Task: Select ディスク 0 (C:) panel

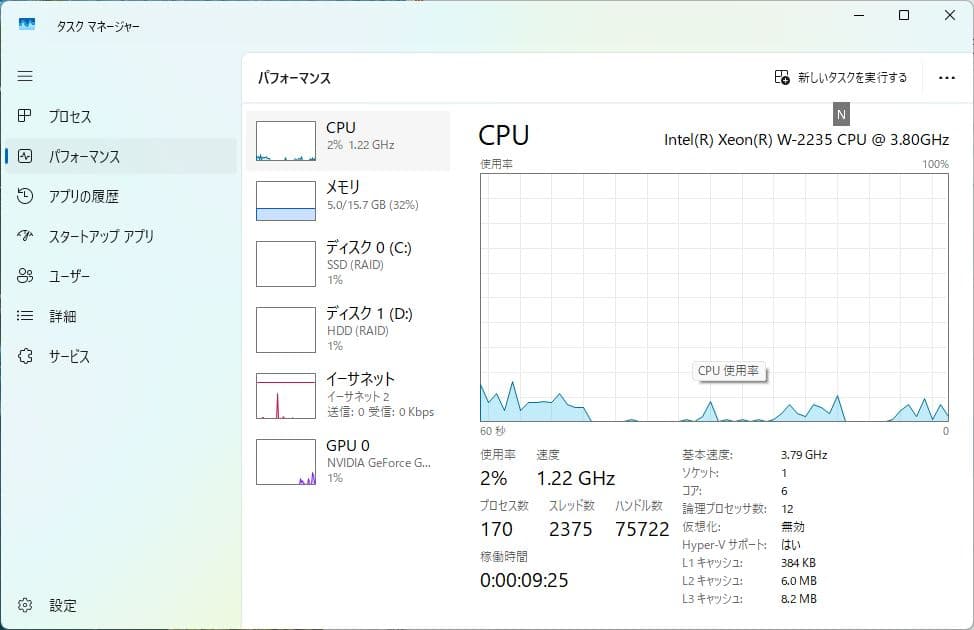Action: 350,262
